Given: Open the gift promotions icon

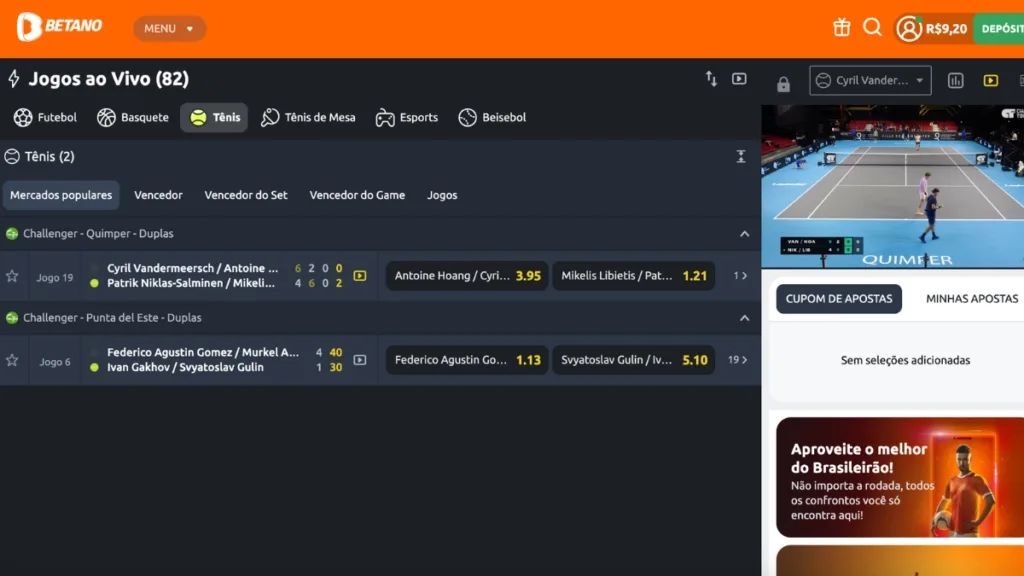Looking at the screenshot, I should [x=841, y=27].
